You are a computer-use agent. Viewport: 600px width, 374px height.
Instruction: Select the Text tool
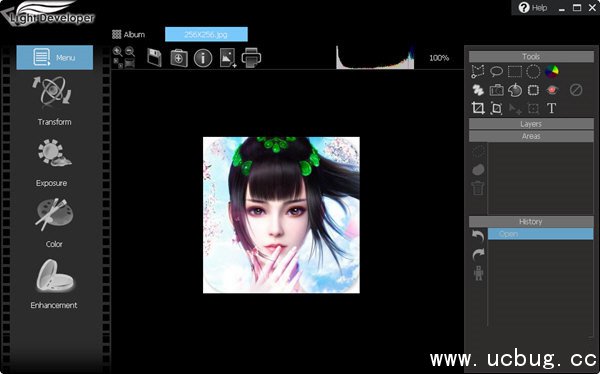551,108
